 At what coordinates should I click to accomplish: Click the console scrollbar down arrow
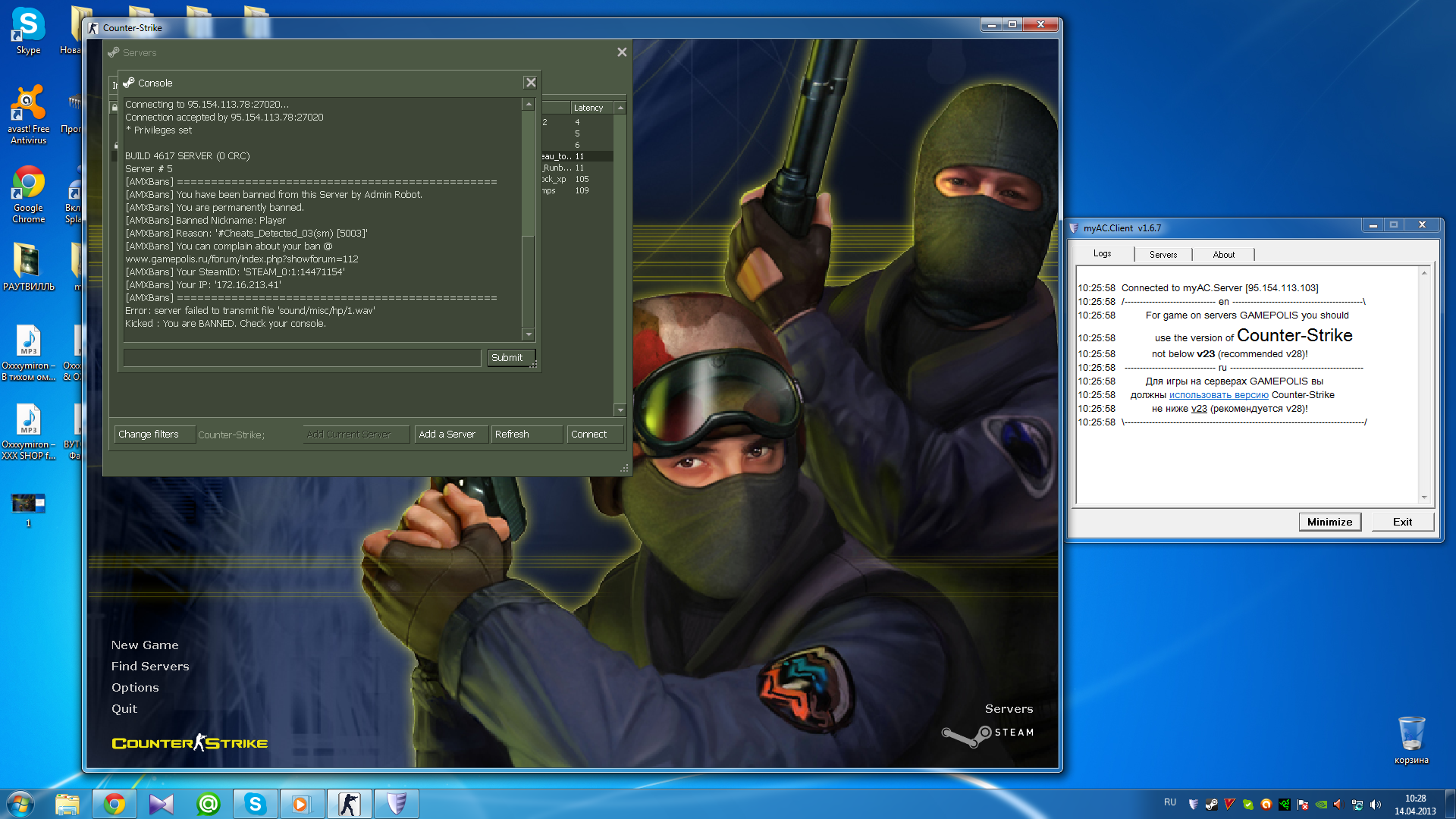[x=529, y=335]
